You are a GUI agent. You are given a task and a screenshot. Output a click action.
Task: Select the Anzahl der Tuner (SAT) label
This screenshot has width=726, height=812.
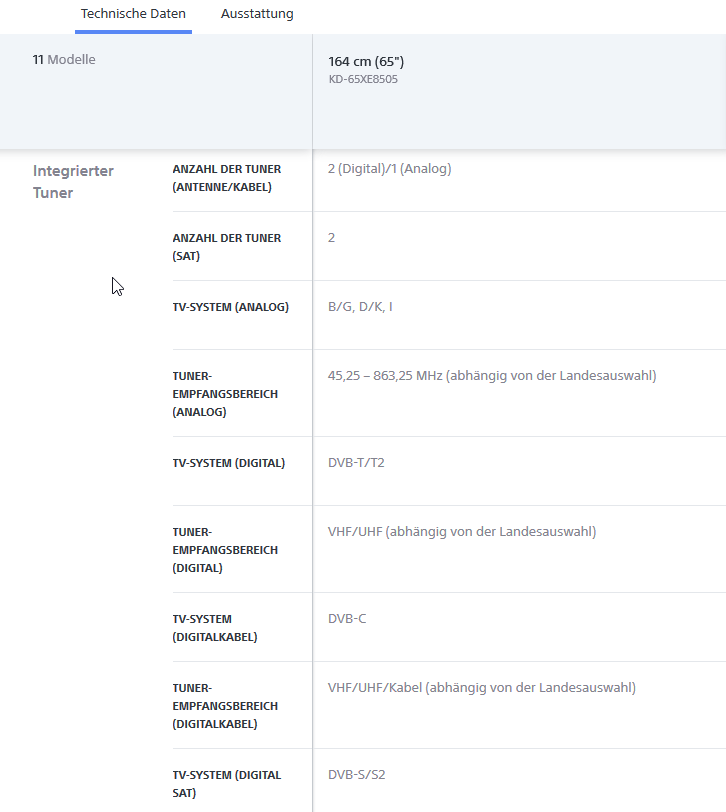click(x=226, y=247)
